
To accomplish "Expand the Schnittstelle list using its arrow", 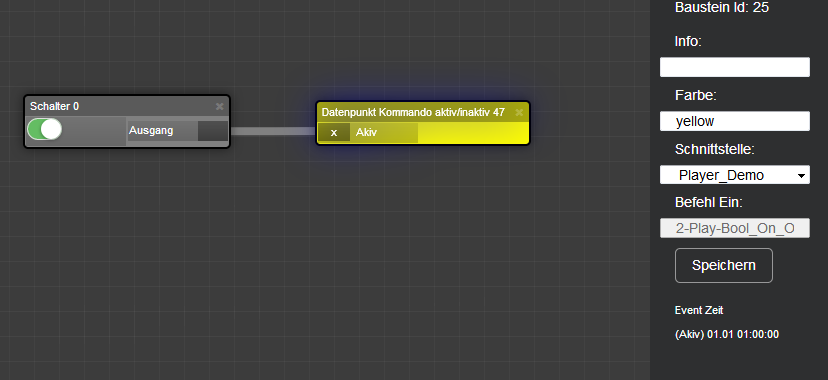I will click(x=802, y=175).
